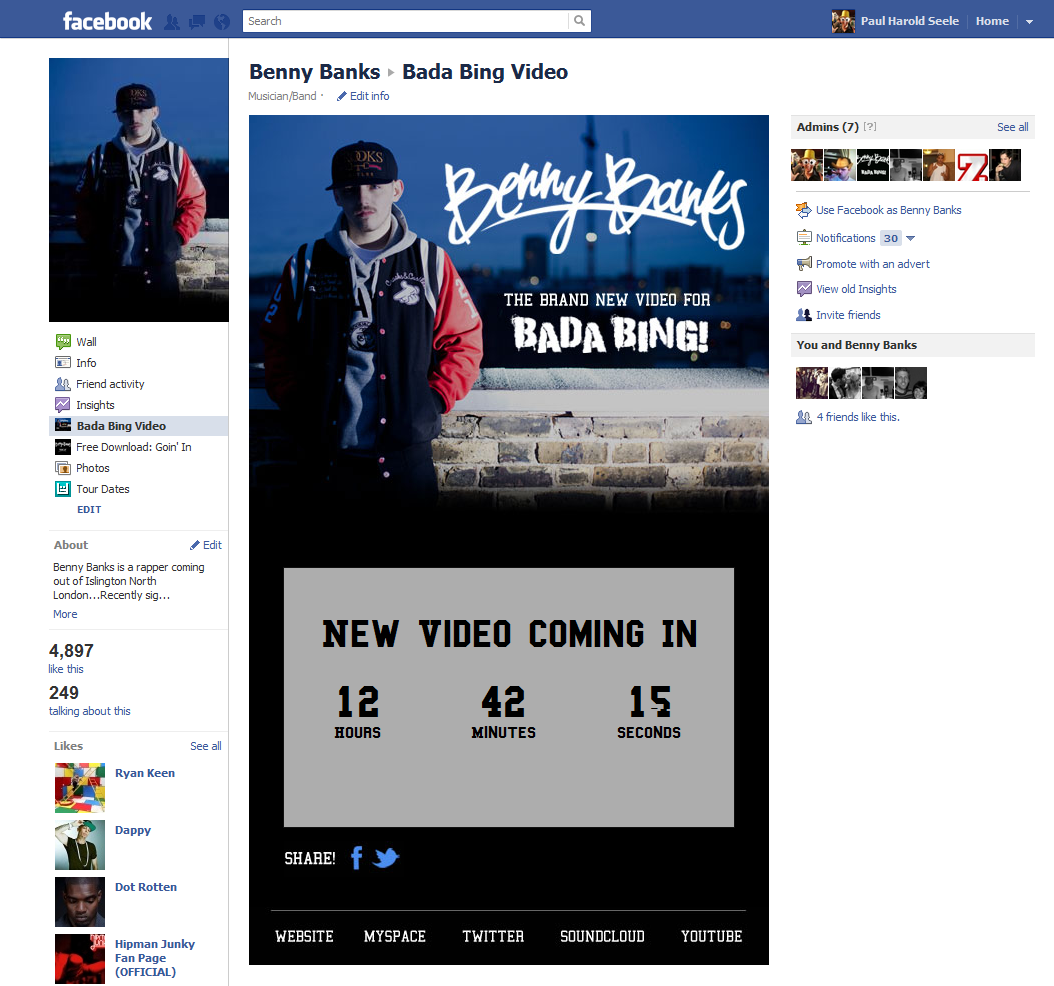Click the Invite friends people icon

804,315
